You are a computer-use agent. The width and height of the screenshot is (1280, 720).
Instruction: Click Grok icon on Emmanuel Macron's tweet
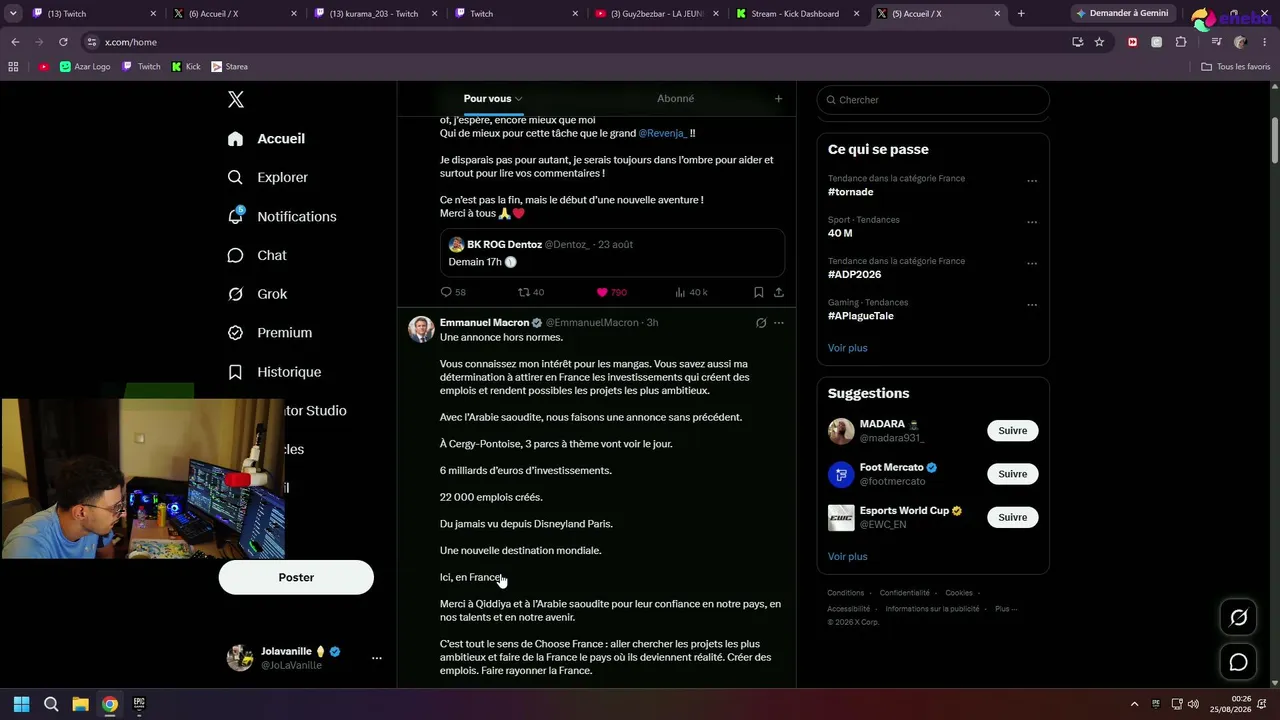(761, 323)
